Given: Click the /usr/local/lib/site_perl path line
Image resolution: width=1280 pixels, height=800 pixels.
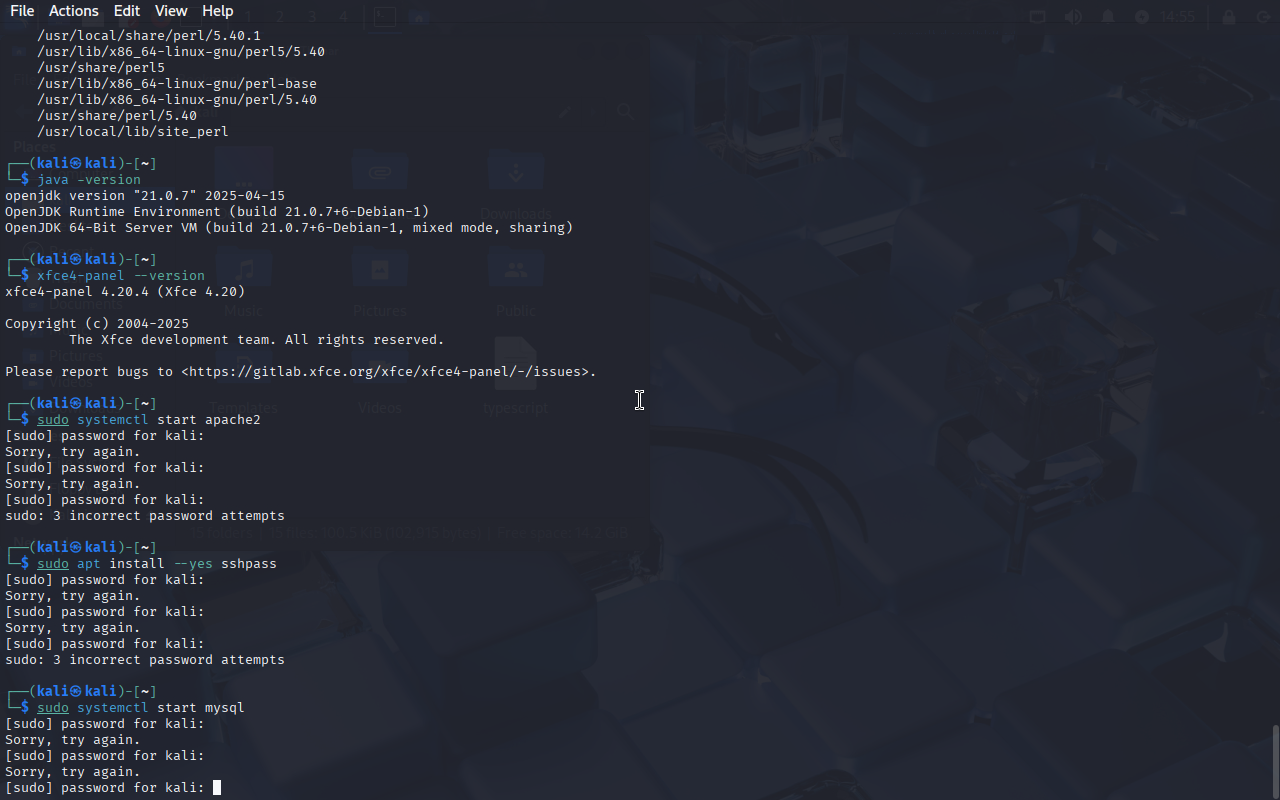Looking at the screenshot, I should point(133,132).
